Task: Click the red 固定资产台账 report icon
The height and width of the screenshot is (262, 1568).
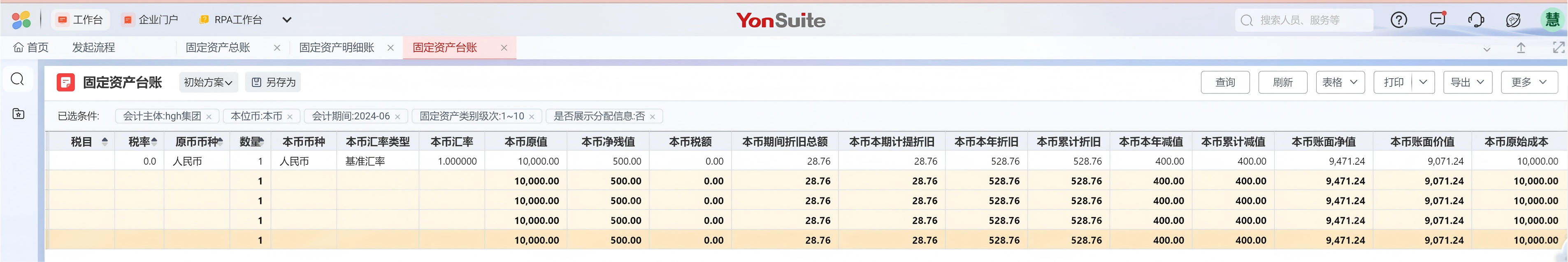Action: pos(66,82)
